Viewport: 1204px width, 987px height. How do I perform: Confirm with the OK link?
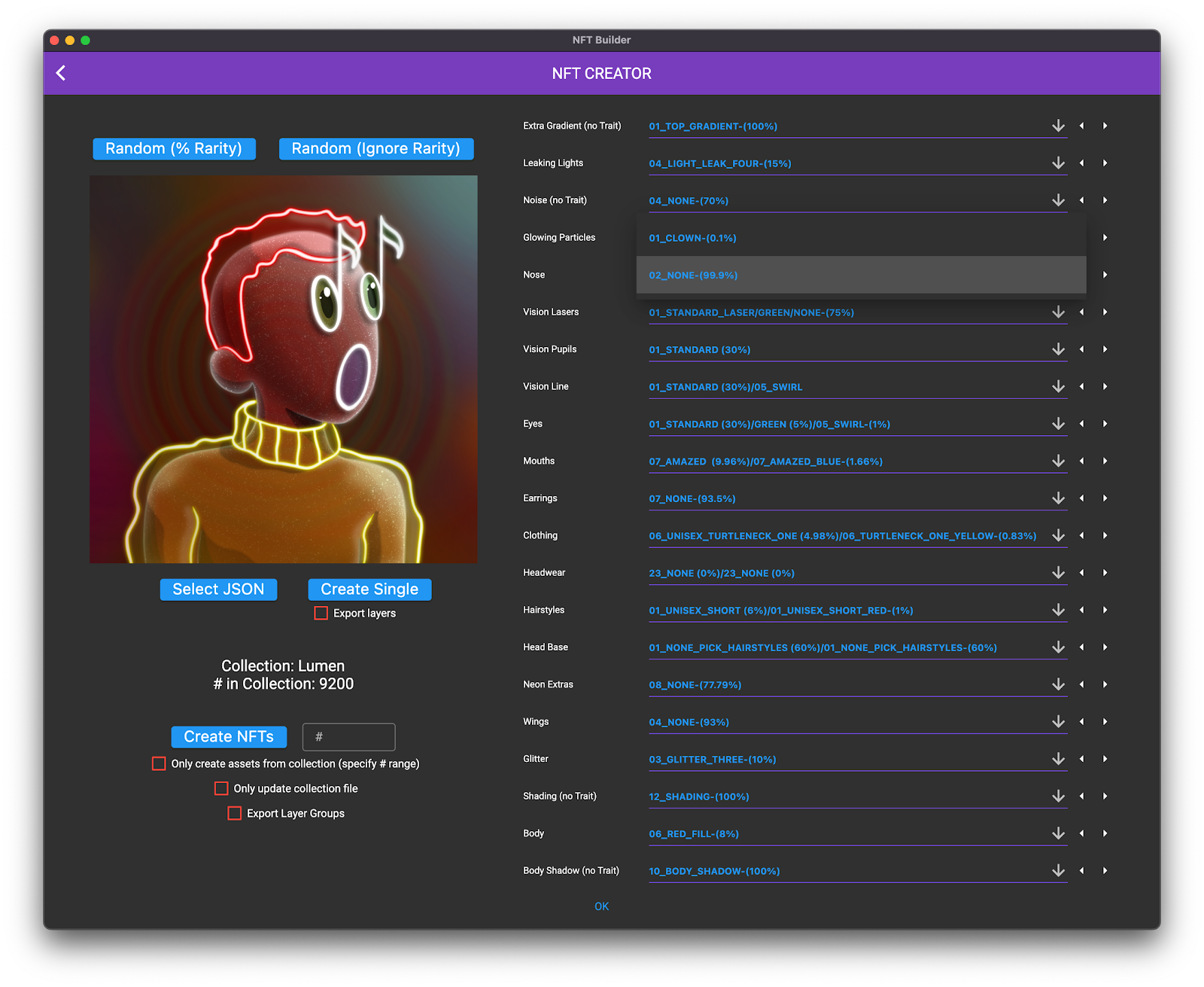pyautogui.click(x=602, y=906)
